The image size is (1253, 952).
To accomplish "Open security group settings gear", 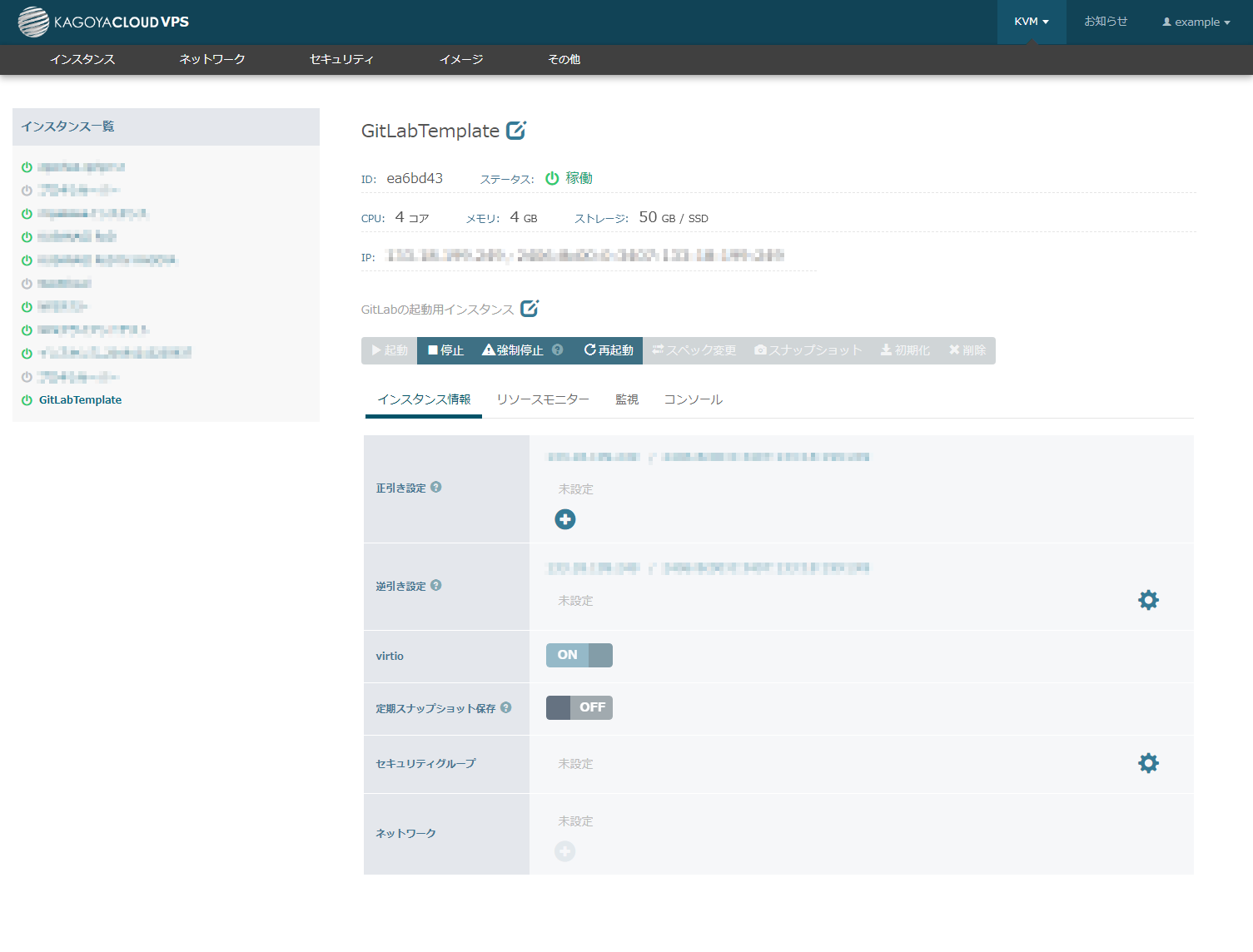I will coord(1148,763).
